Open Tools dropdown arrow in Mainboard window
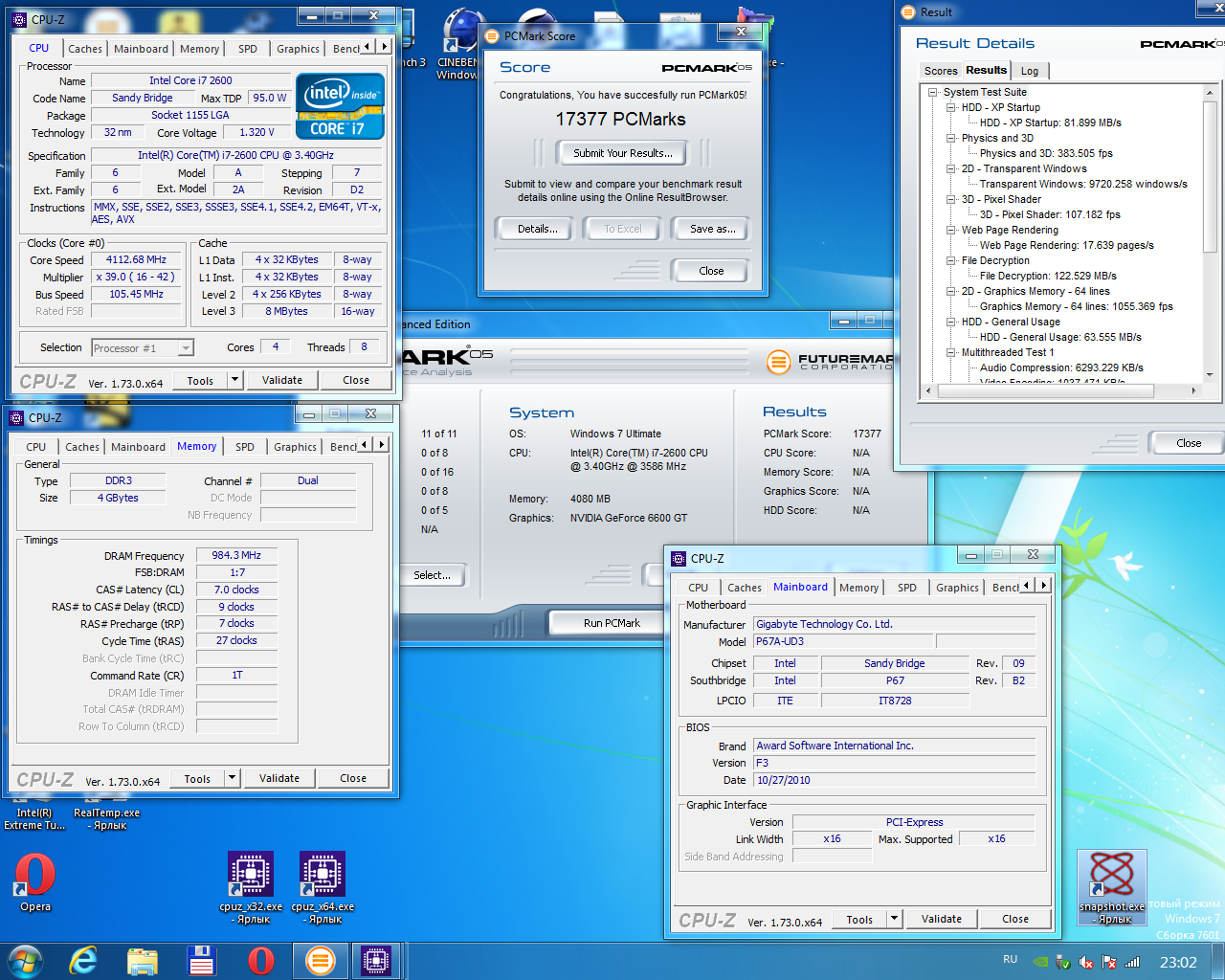Screen dimensions: 1225x980 894,919
